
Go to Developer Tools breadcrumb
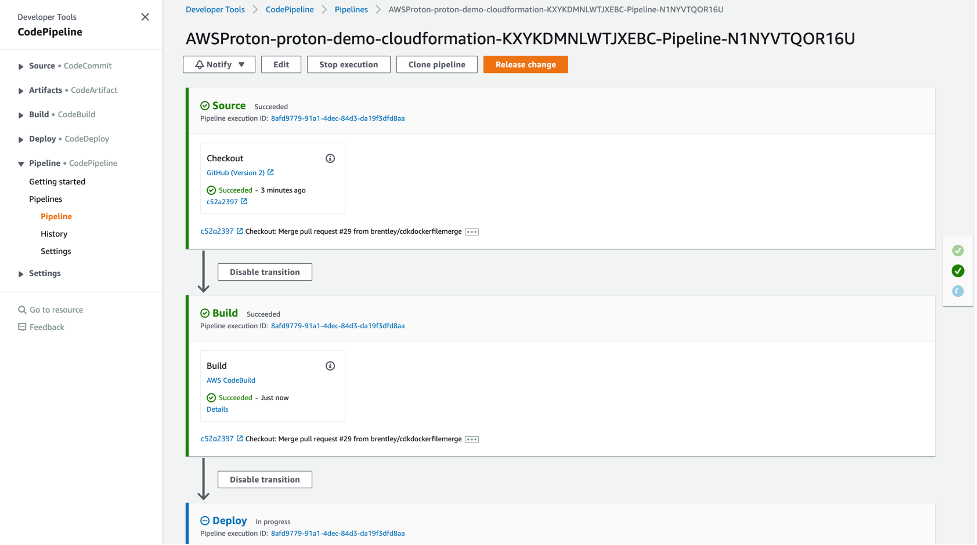215,9
